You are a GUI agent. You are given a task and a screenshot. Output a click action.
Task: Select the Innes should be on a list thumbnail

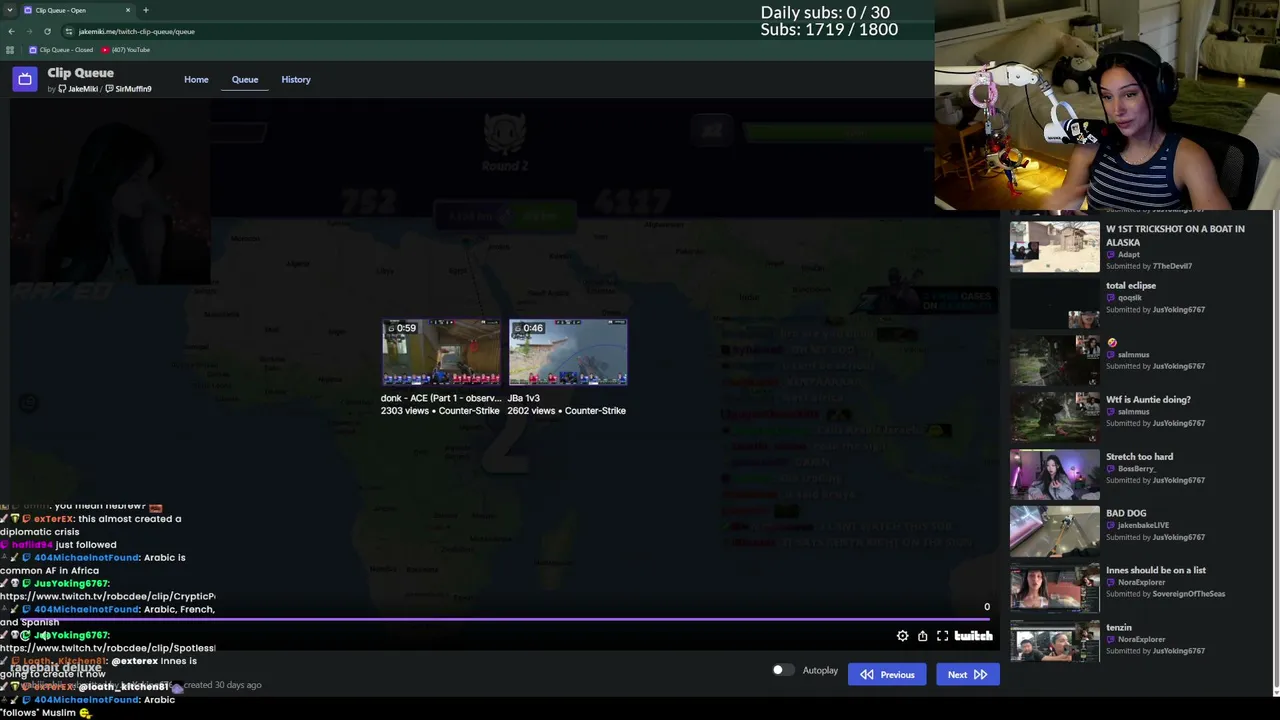[x=1054, y=589]
